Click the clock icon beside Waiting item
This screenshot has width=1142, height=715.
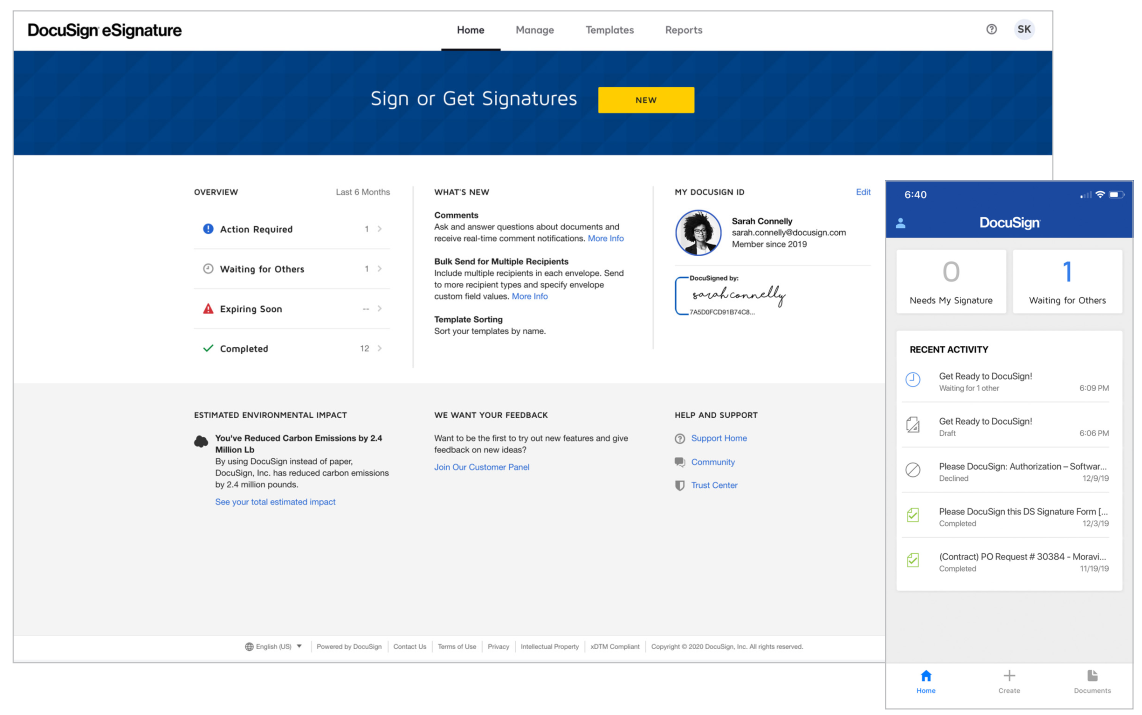(912, 380)
